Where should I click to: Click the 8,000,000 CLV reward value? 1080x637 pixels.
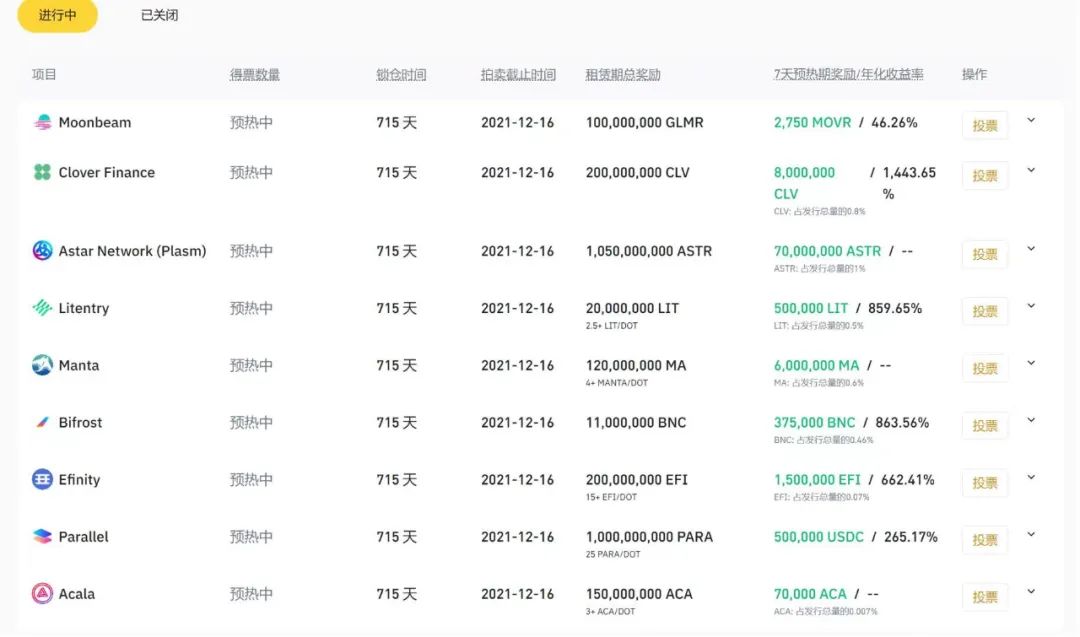click(x=804, y=183)
